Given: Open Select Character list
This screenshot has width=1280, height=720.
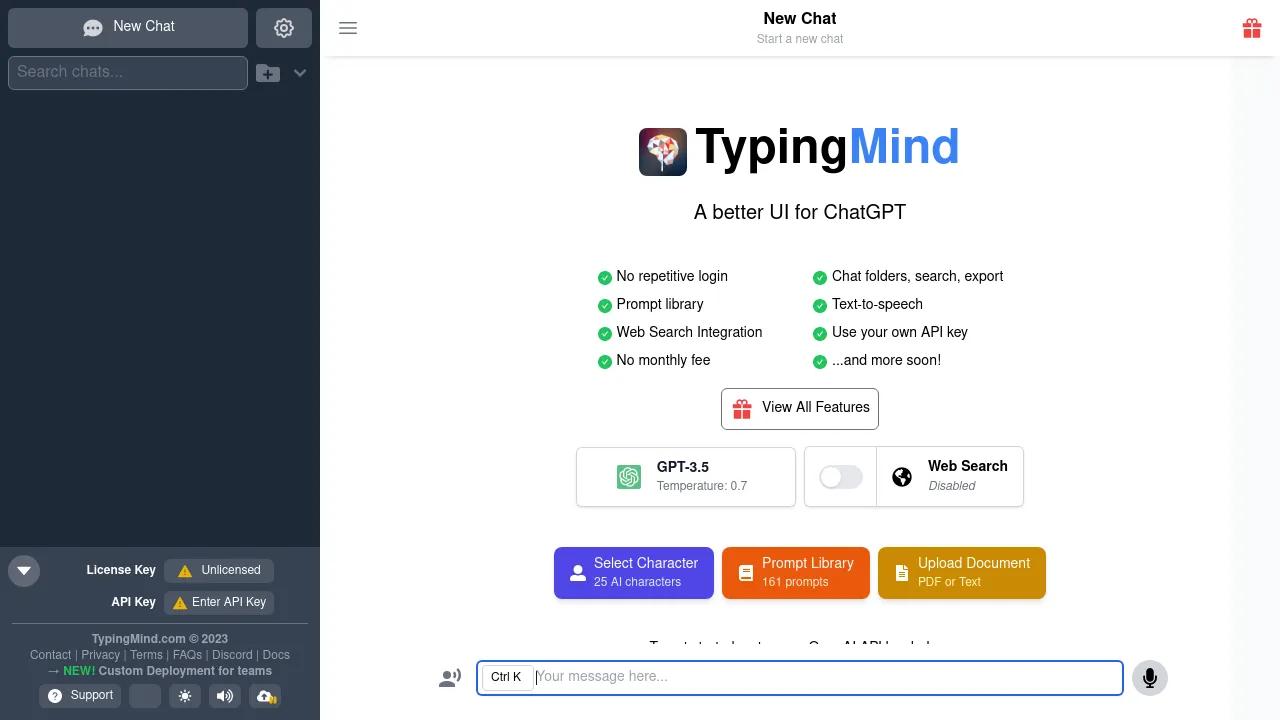Looking at the screenshot, I should coord(634,573).
